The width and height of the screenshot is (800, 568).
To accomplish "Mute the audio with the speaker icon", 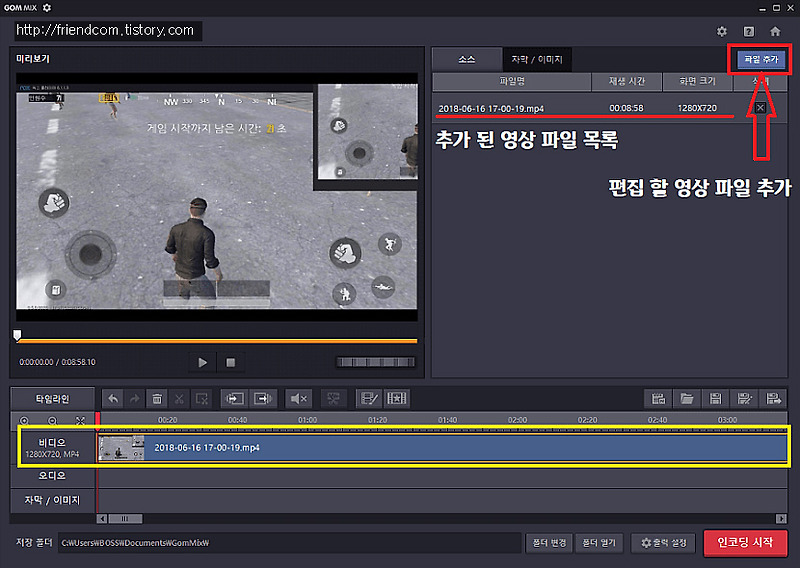I will click(x=298, y=399).
